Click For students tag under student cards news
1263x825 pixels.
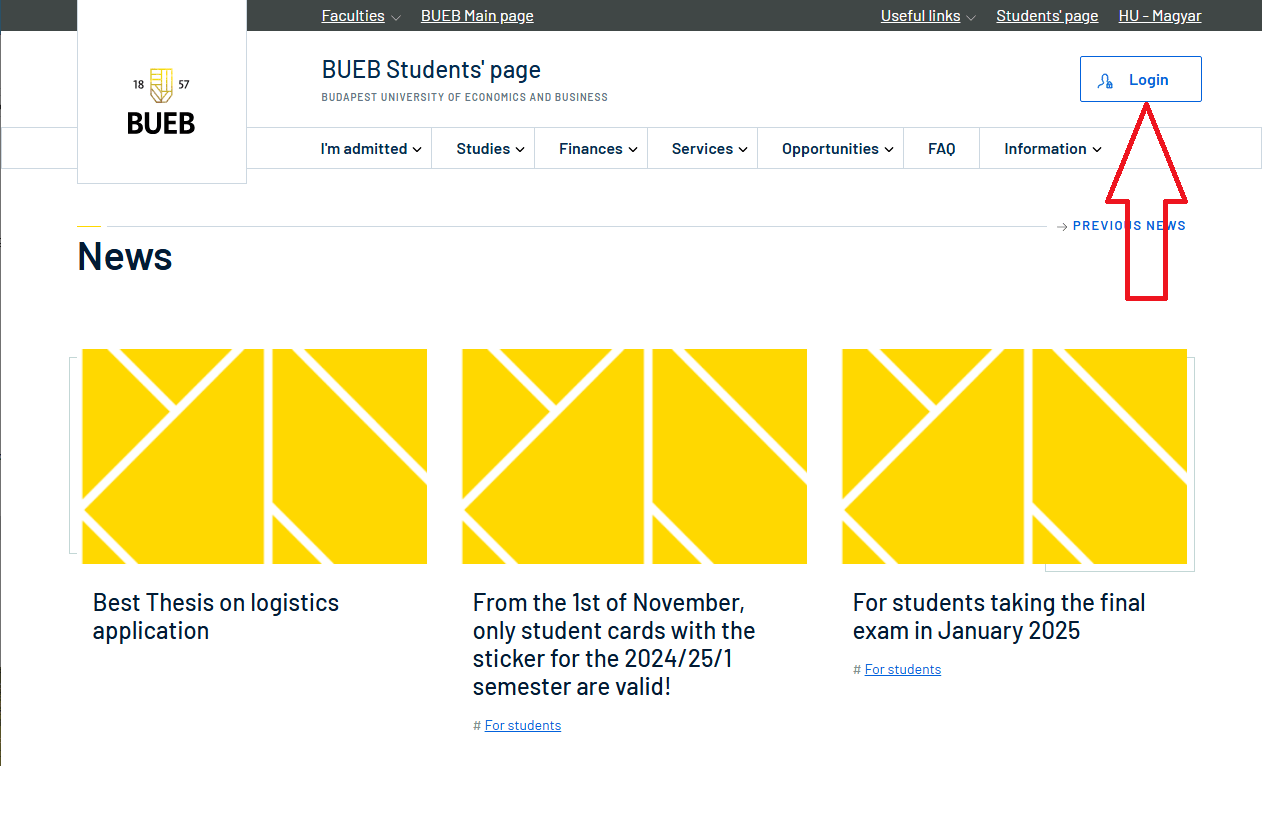click(x=522, y=726)
